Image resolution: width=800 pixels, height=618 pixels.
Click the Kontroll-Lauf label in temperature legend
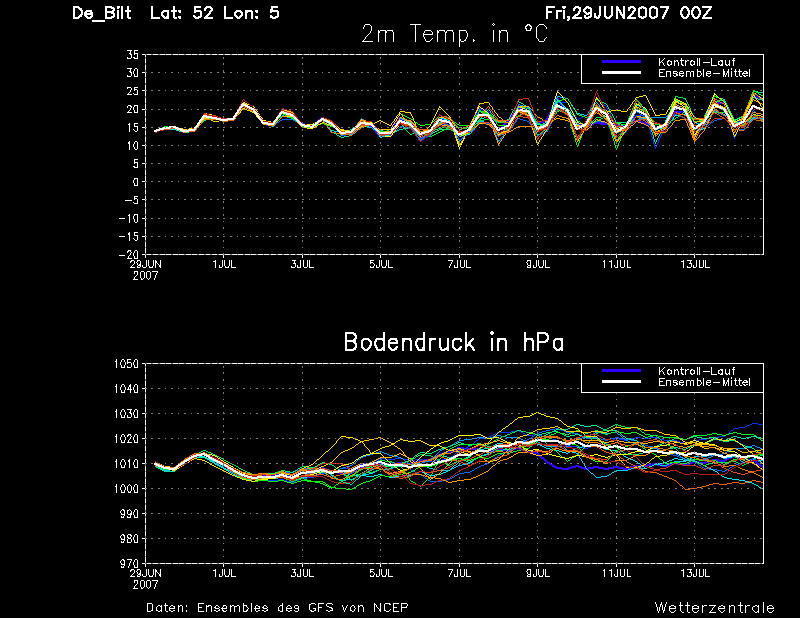[x=696, y=62]
